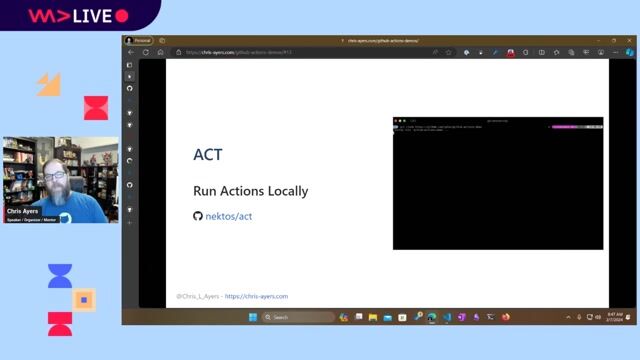
Task: Add this page to favorites star
Action: (x=449, y=52)
